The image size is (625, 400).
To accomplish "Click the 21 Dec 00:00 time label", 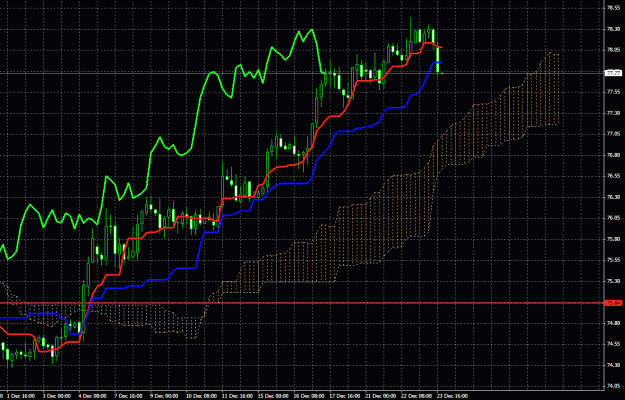I will click(x=381, y=396).
